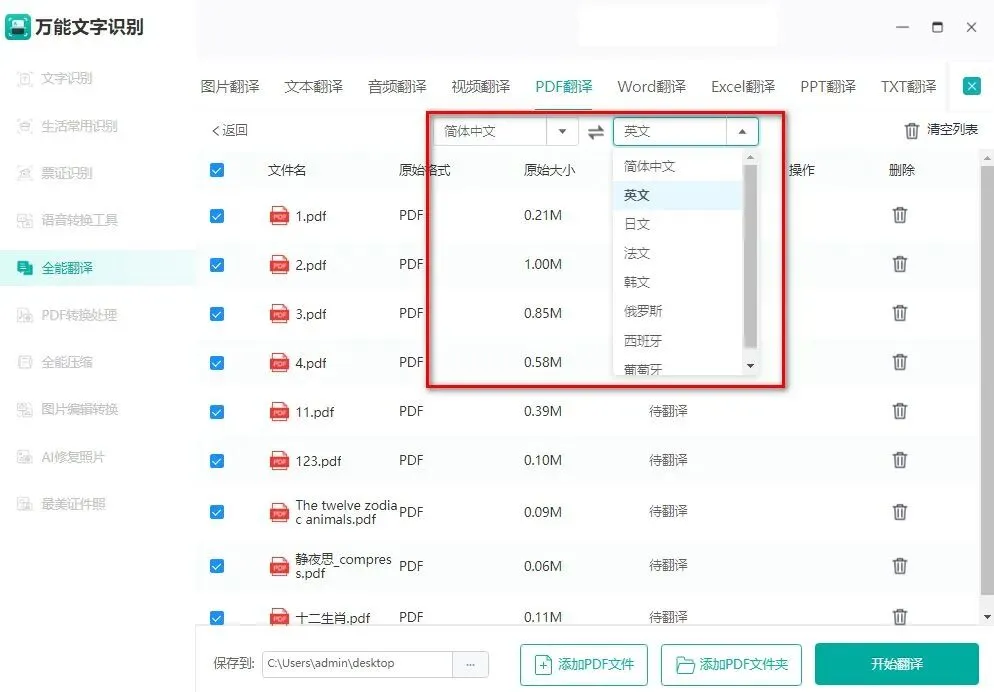Click the 清空列表 trash icon
The height and width of the screenshot is (692, 994).
912,131
